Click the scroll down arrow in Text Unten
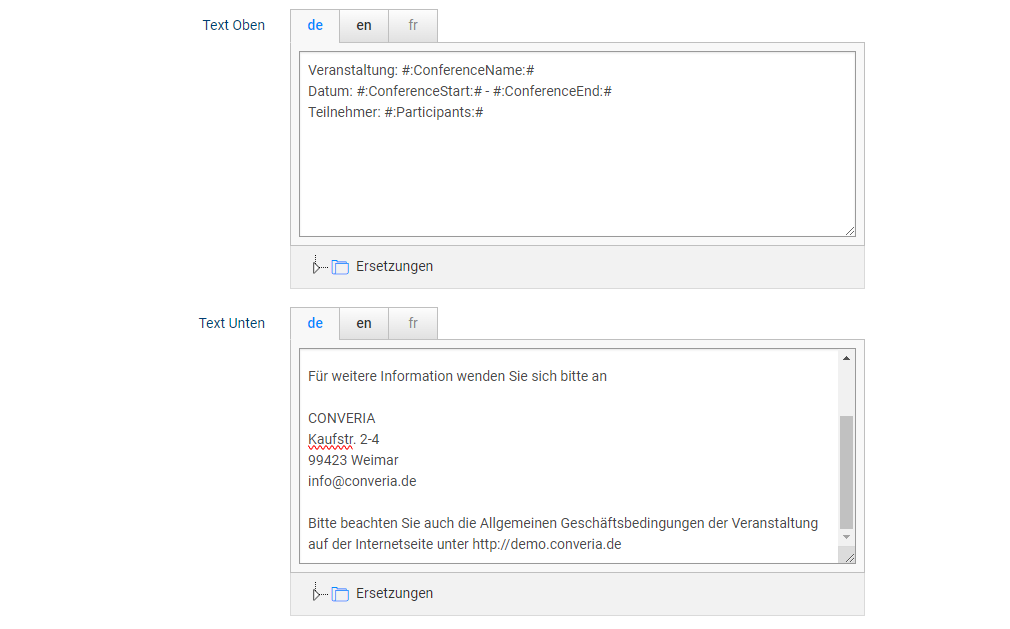This screenshot has width=1010, height=629. tap(847, 537)
